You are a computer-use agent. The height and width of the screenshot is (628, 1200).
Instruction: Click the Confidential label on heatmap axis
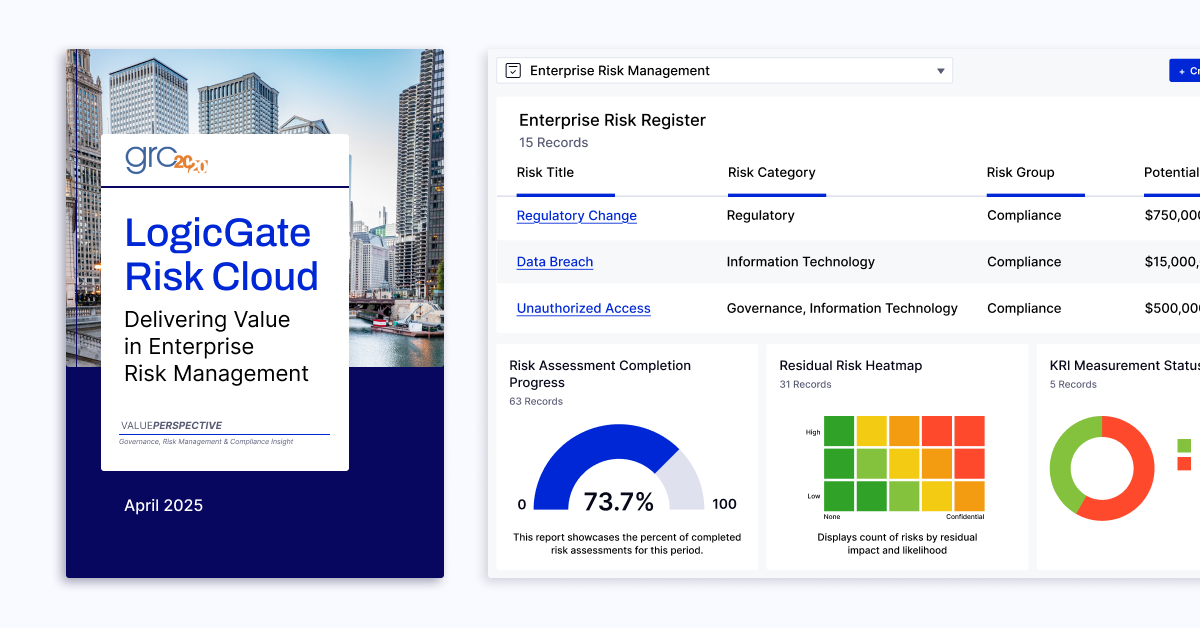965,517
